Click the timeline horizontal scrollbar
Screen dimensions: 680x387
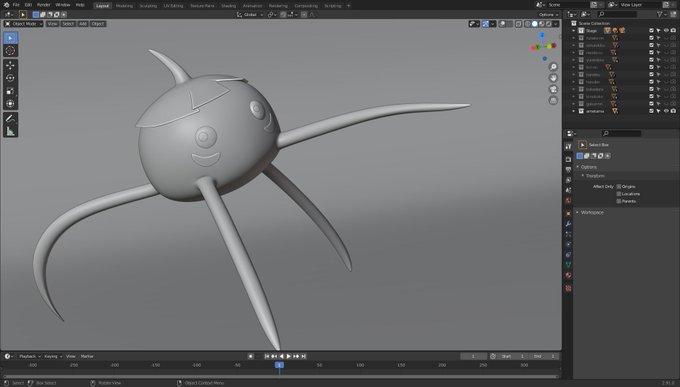tap(281, 376)
